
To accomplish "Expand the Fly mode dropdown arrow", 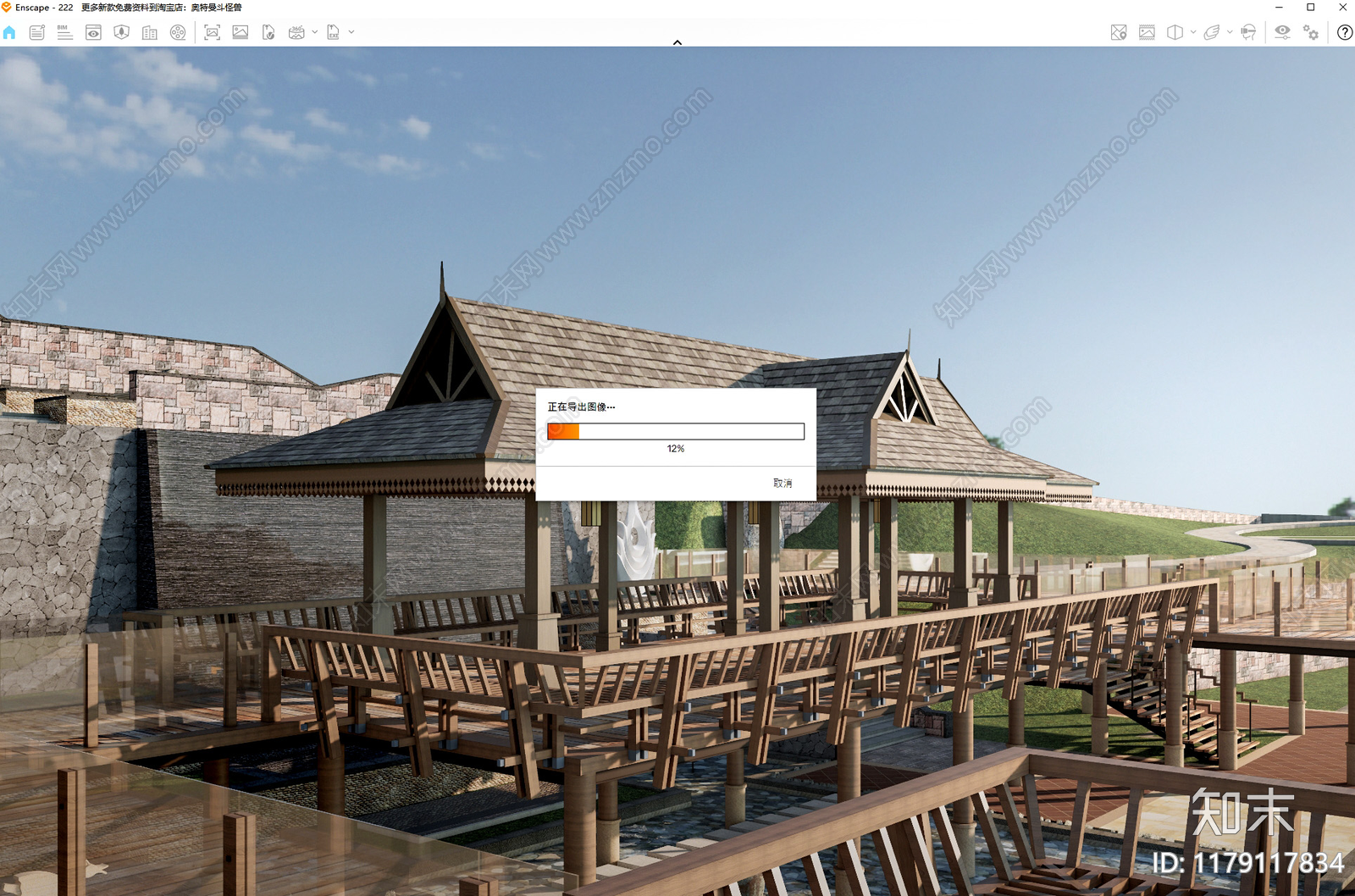I will click(1230, 32).
